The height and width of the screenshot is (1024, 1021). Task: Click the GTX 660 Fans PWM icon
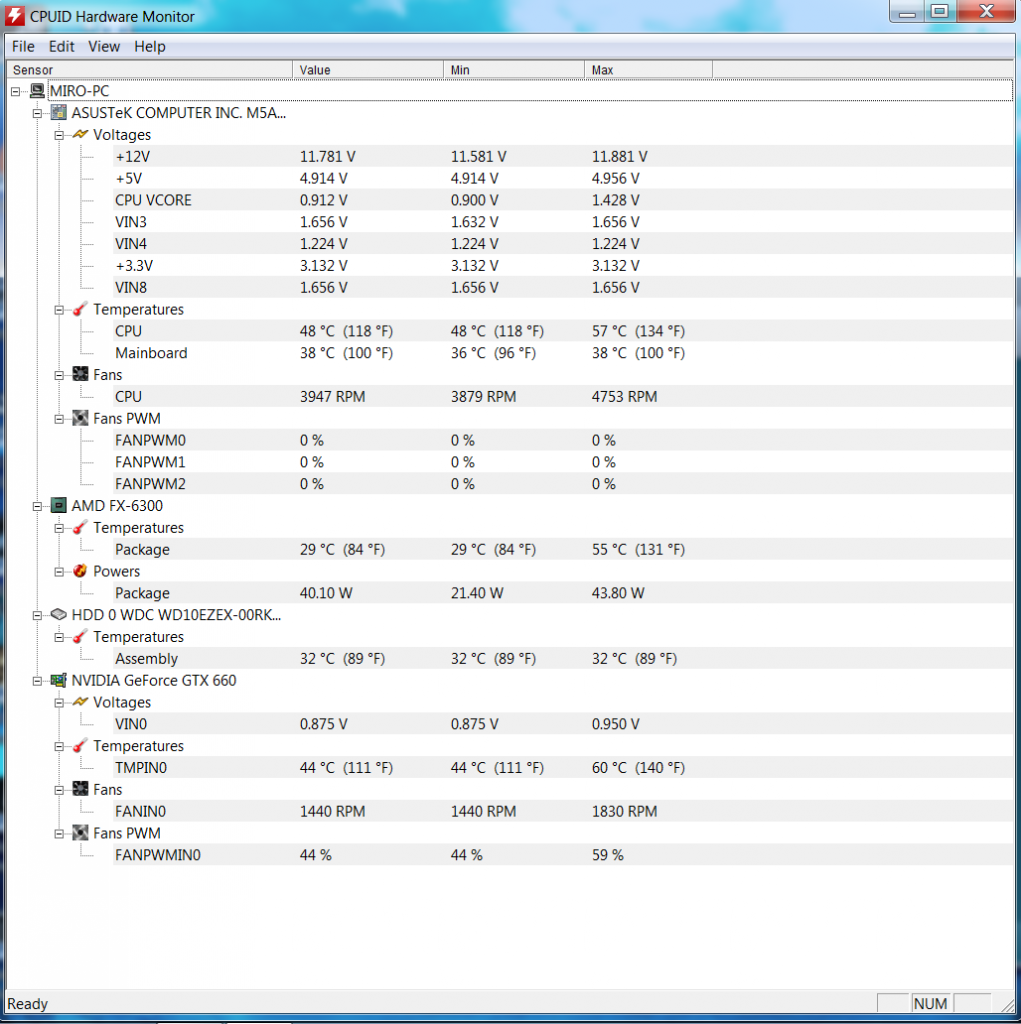(80, 833)
